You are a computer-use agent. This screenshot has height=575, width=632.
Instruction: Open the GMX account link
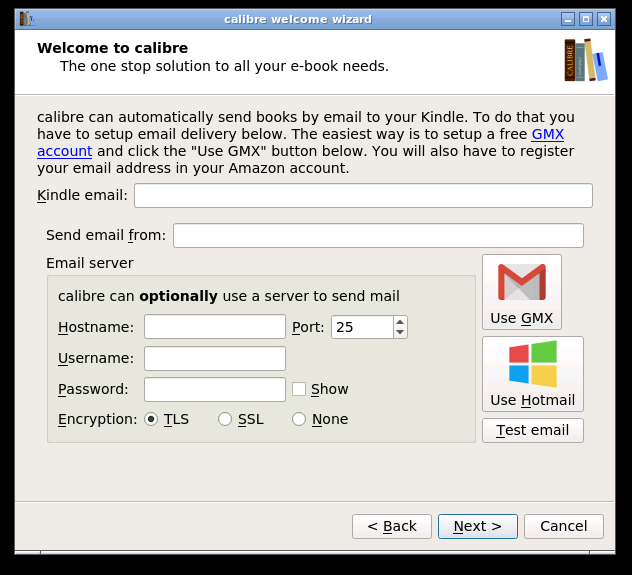tap(547, 134)
